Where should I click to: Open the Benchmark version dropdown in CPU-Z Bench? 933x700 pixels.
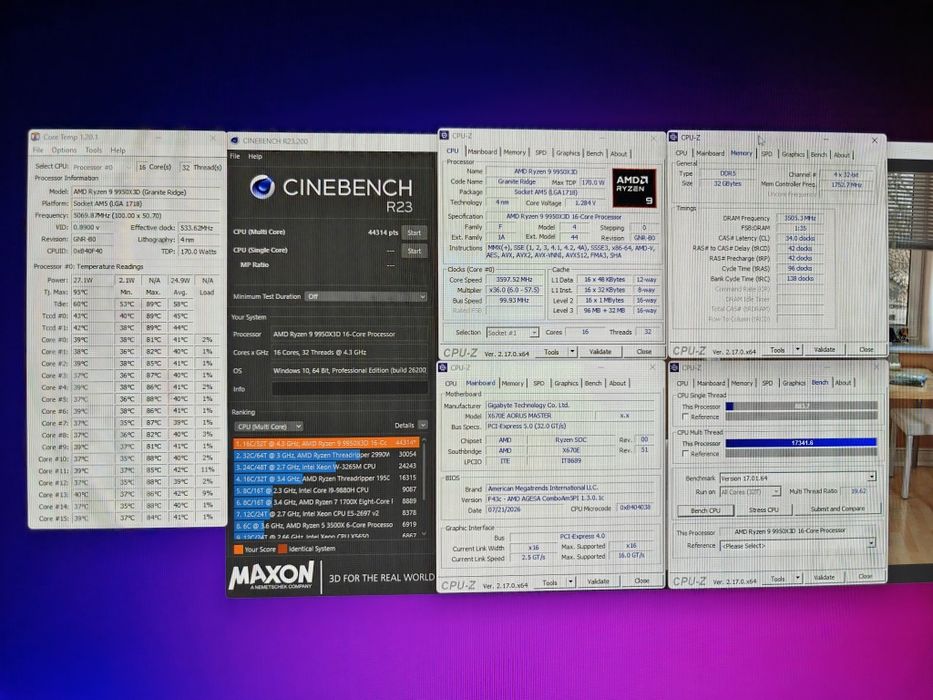pyautogui.click(x=798, y=477)
